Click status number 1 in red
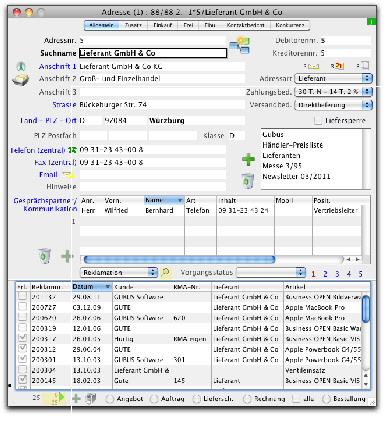Image resolution: width=388 pixels, height=421 pixels. point(313,274)
